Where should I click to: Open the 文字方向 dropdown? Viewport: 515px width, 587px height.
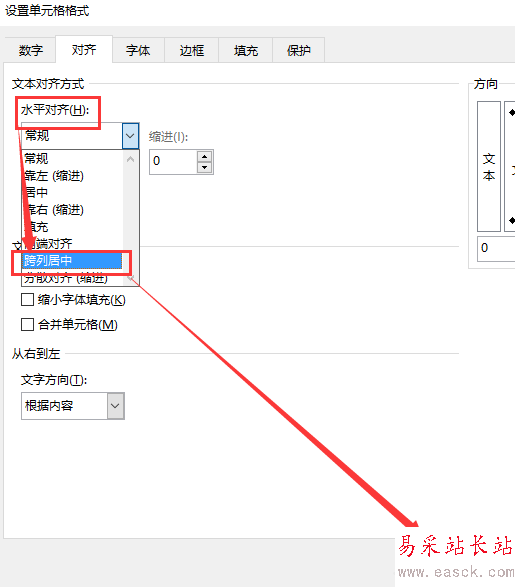[x=116, y=406]
